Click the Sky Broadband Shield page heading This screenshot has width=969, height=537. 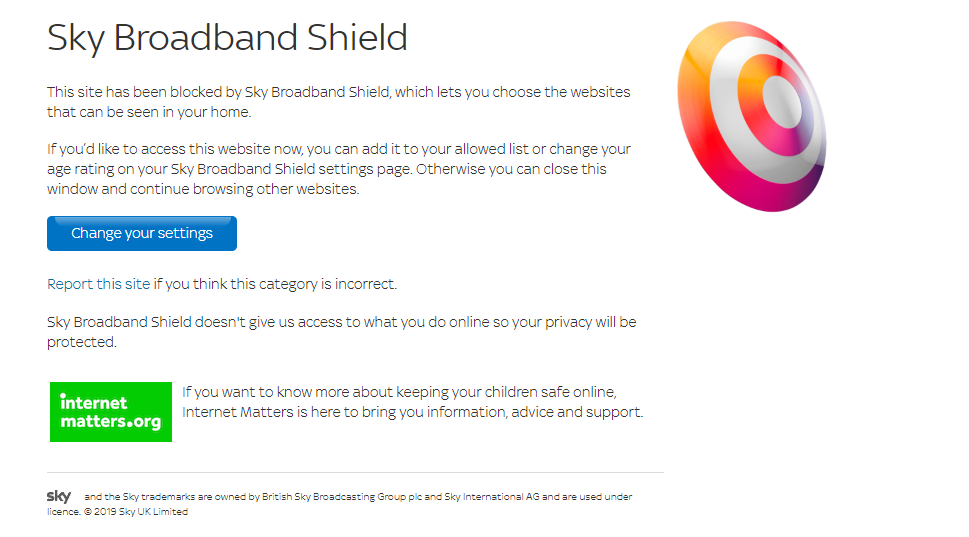227,38
